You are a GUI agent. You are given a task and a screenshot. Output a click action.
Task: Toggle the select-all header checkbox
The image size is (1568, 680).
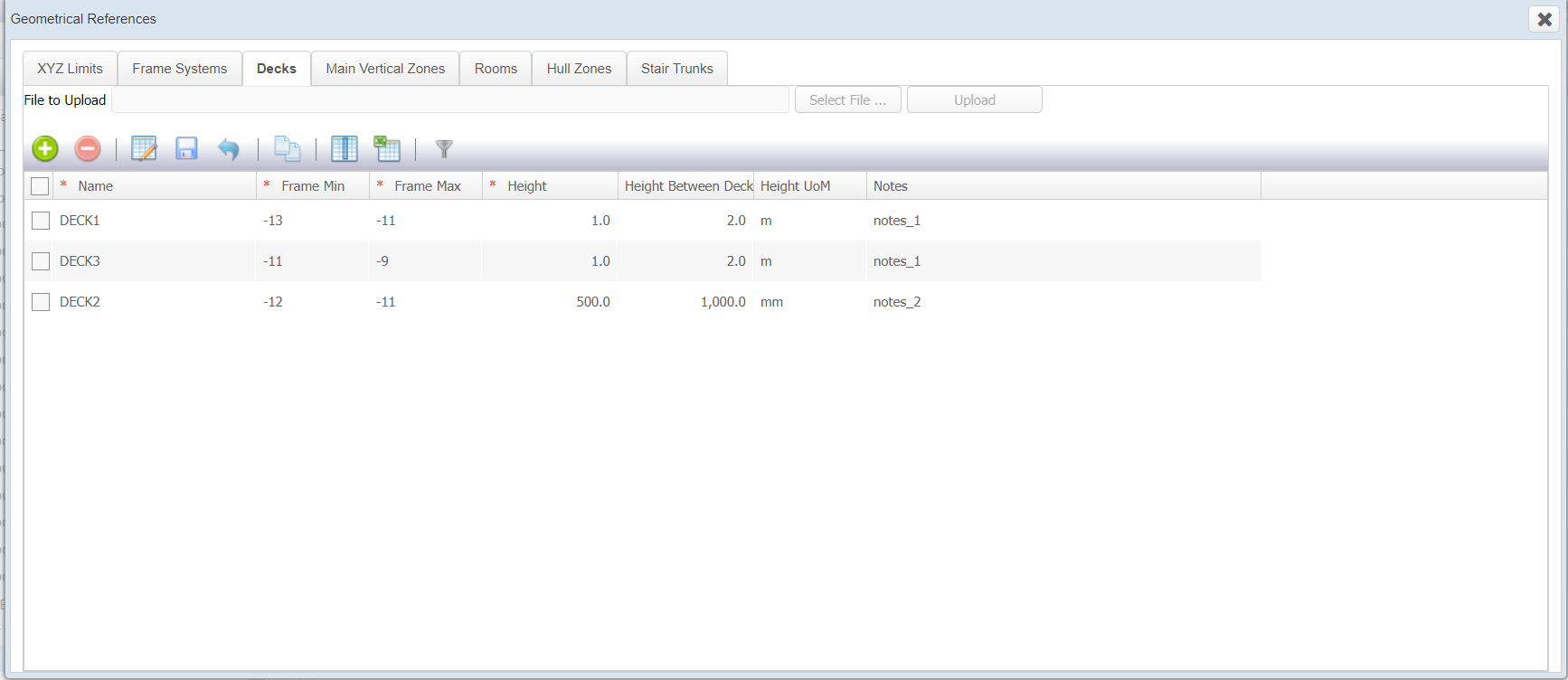pos(40,186)
